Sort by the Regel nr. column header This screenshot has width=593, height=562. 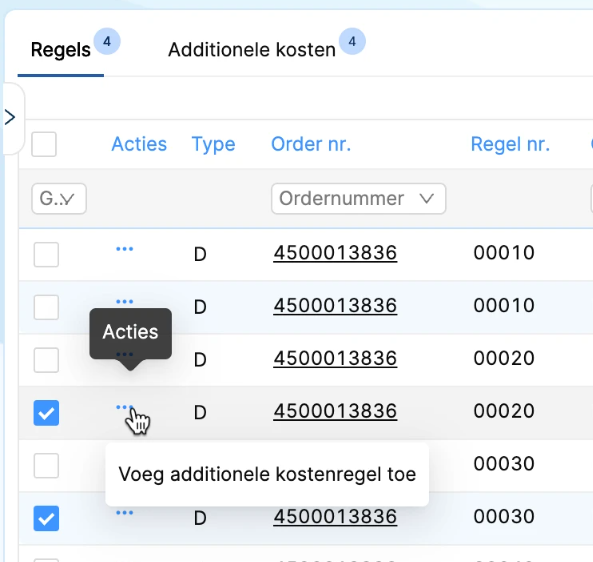coord(510,144)
